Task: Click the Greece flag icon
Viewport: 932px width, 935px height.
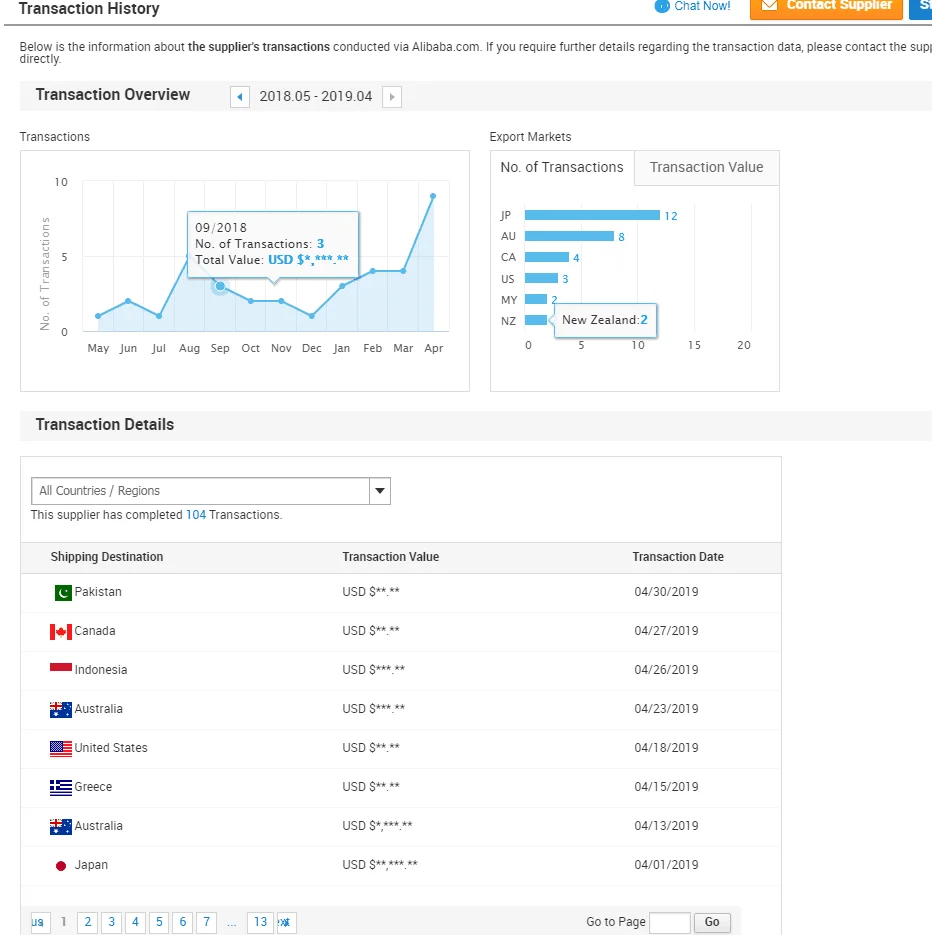Action: point(61,788)
